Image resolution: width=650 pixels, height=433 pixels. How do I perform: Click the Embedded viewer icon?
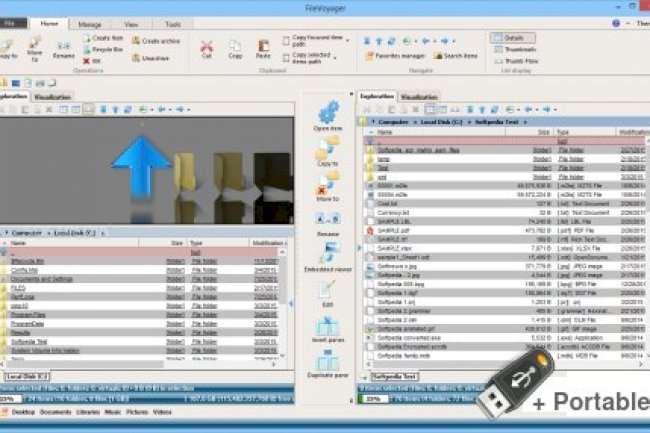(328, 250)
